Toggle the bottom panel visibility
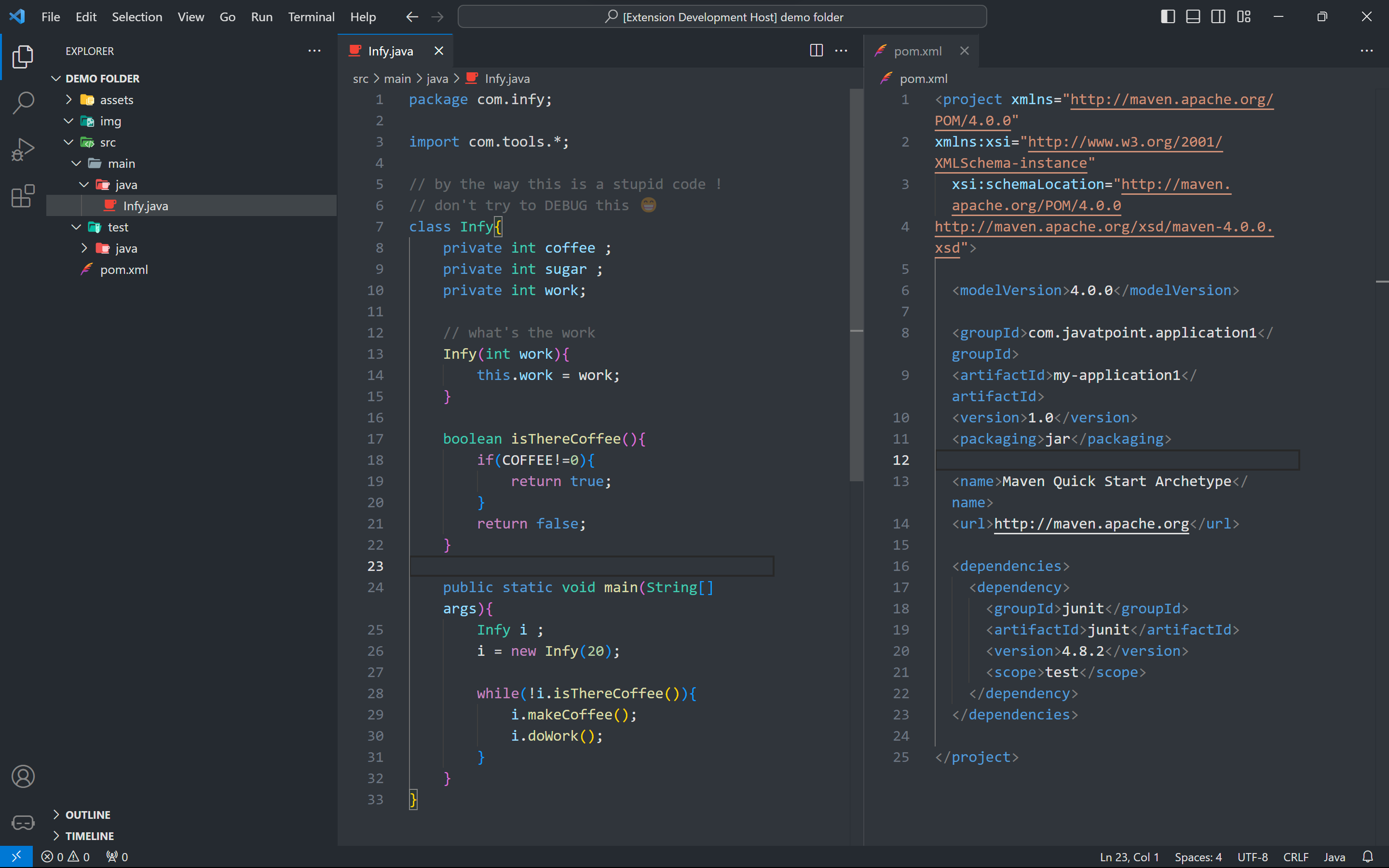 pos(1193,17)
